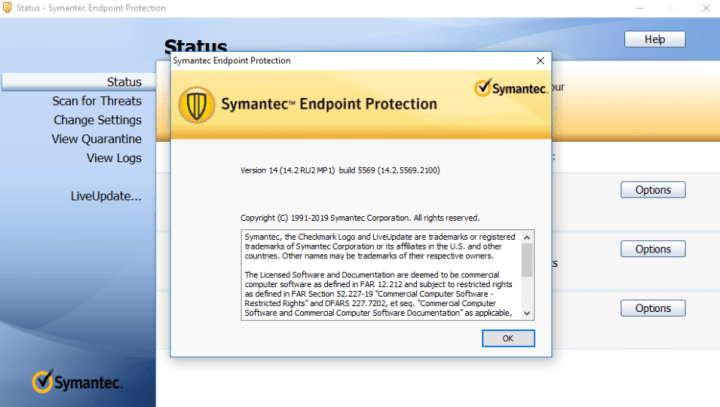Open View Quarantine
720x407 pixels.
coord(97,139)
